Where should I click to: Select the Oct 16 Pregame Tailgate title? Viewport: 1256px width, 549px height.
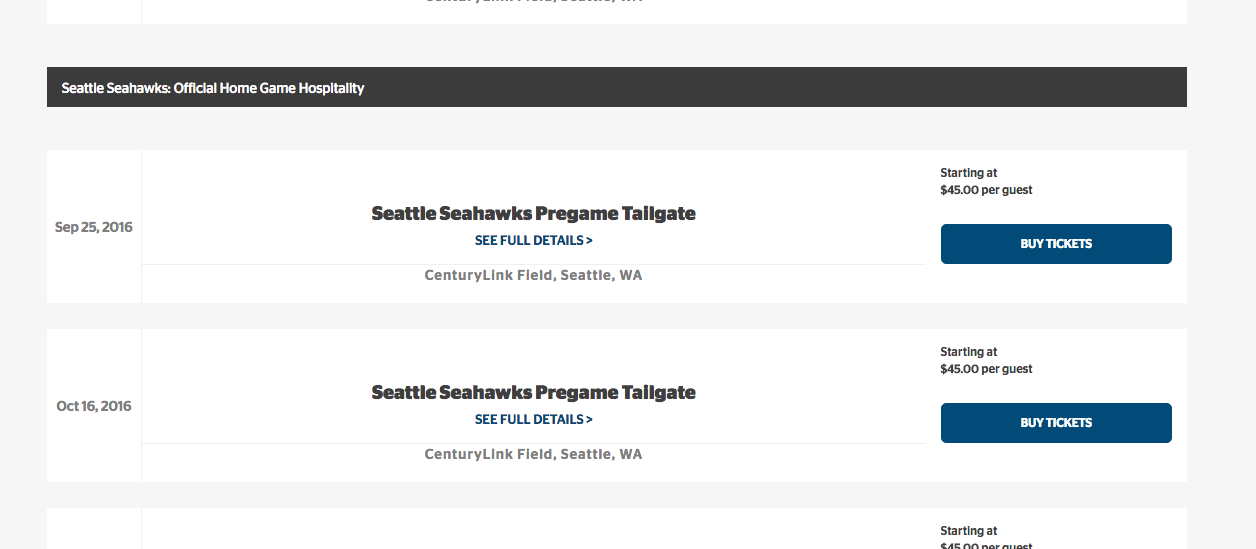coord(534,392)
